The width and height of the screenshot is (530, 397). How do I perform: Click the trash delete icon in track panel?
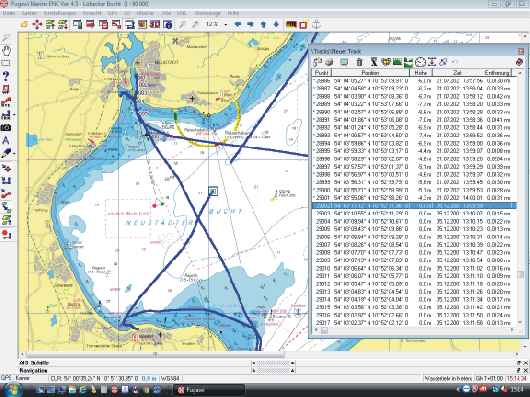pos(359,62)
